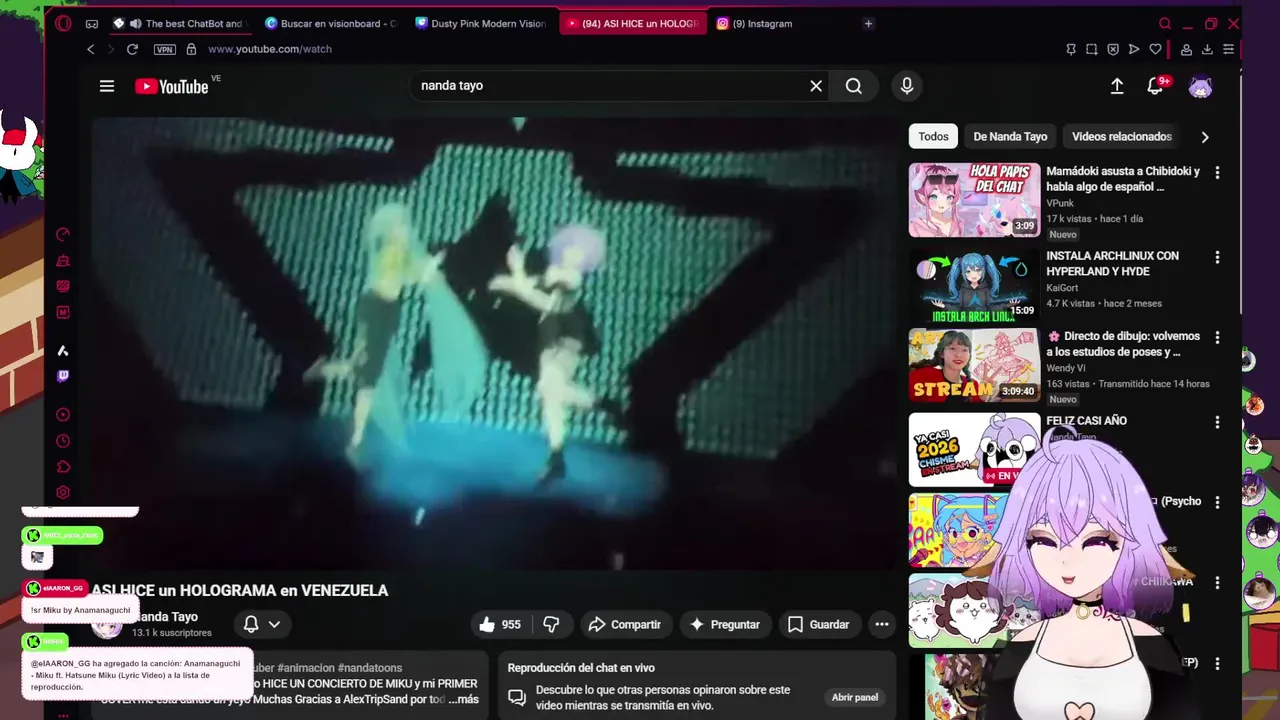This screenshot has height=720, width=1280.
Task: Open YouTube account avatar menu
Action: click(1200, 87)
